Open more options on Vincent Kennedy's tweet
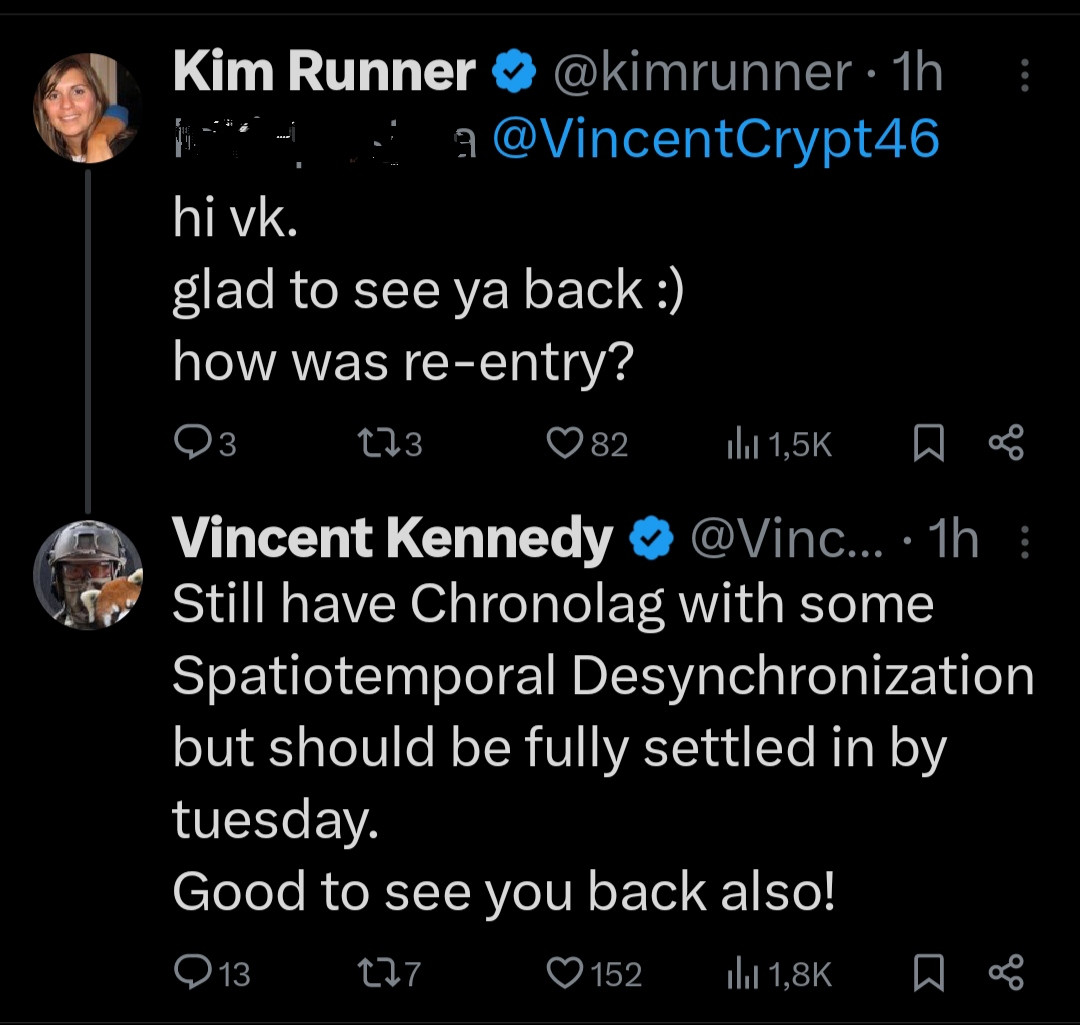Image resolution: width=1080 pixels, height=1025 pixels. click(x=1024, y=541)
